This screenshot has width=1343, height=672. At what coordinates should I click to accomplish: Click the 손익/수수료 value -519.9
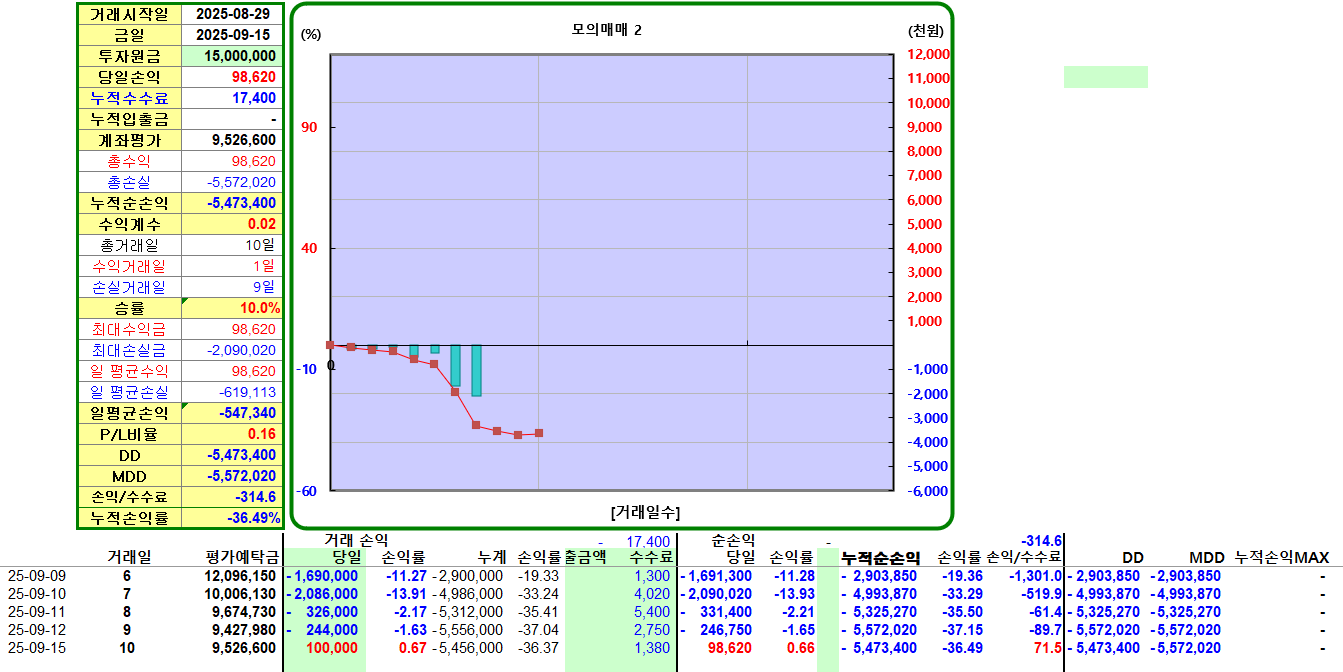click(x=1040, y=594)
